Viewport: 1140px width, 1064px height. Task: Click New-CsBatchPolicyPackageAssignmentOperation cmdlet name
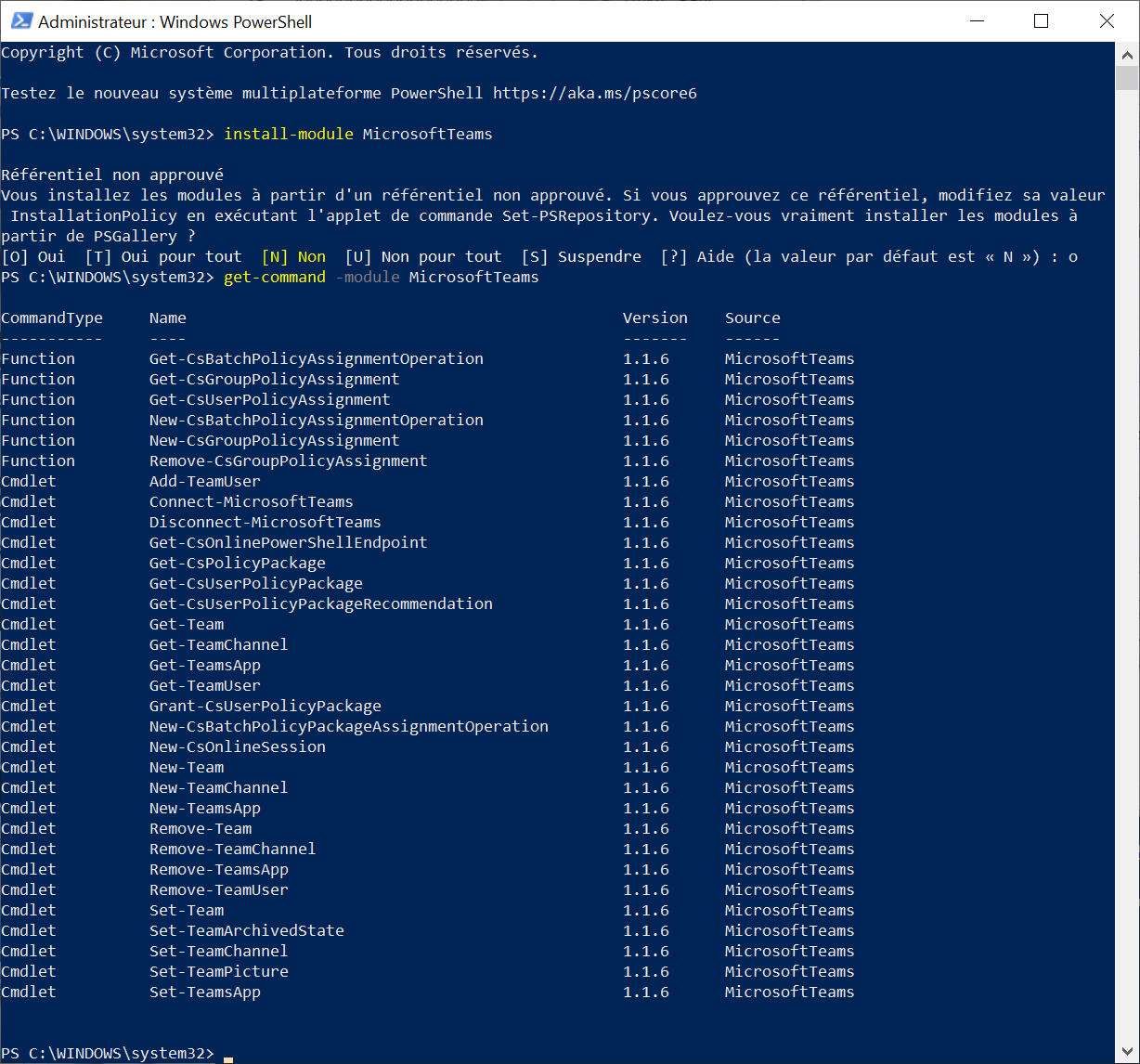[x=349, y=726]
